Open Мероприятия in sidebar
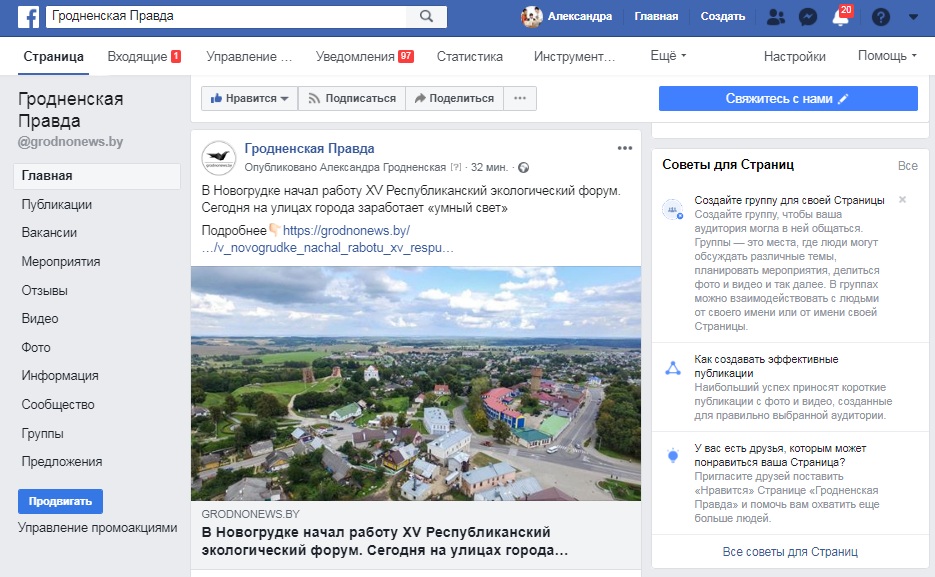Viewport: 935px width, 577px height. click(x=61, y=262)
